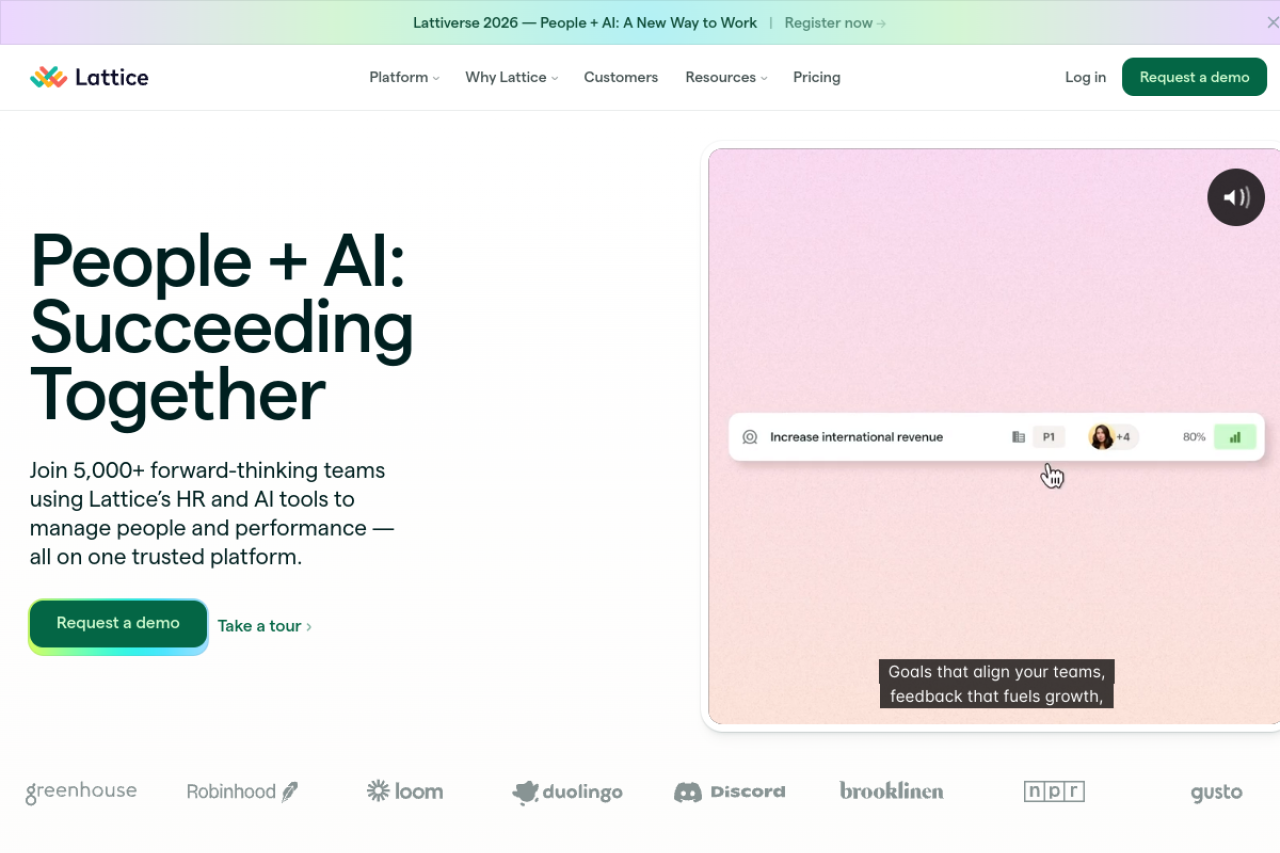Screen dimensions: 1280x853
Task: Click the green progress chart icon
Action: [1235, 437]
